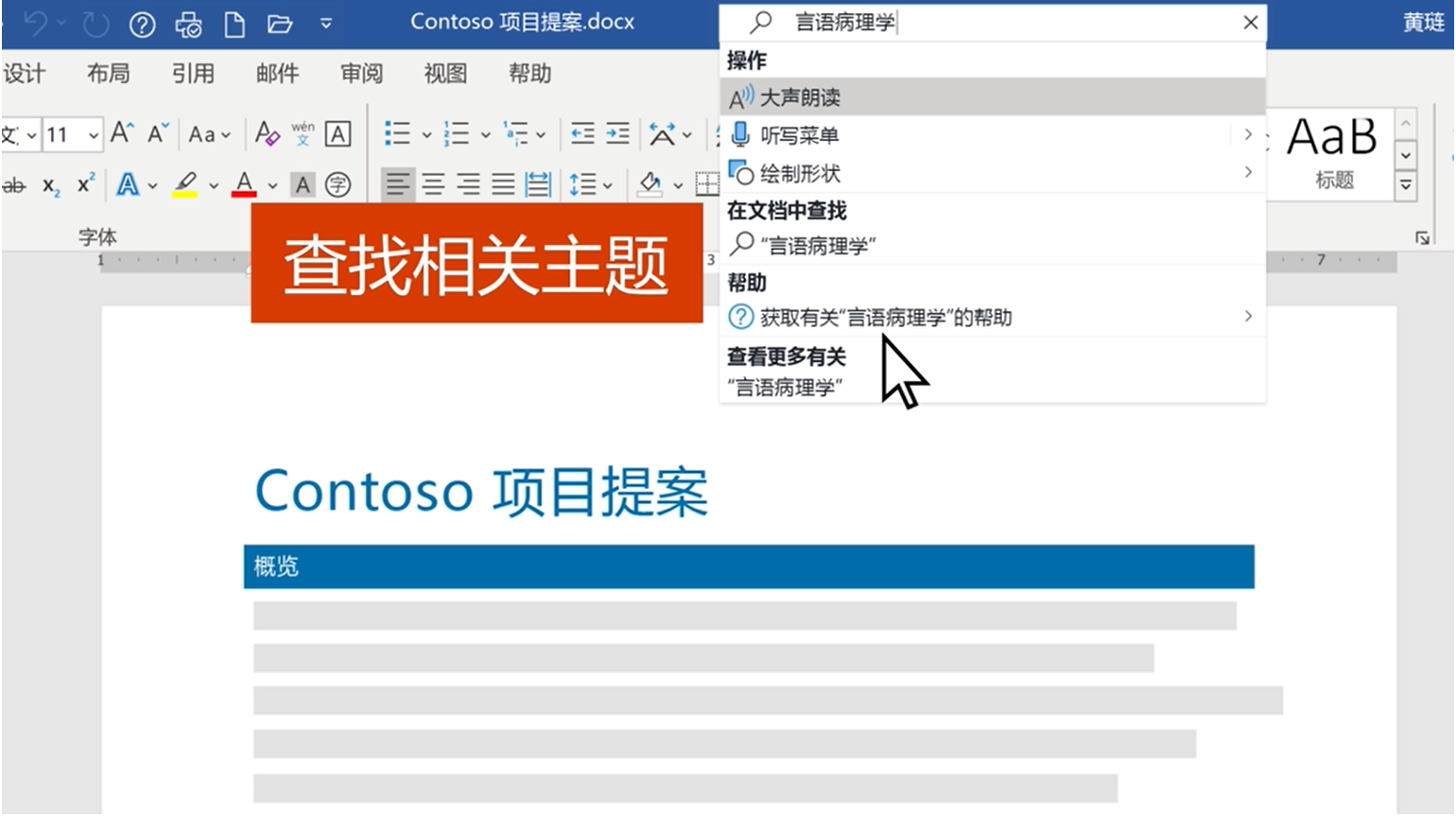
Task: Open the 设计 ribbon tab
Action: [x=24, y=74]
